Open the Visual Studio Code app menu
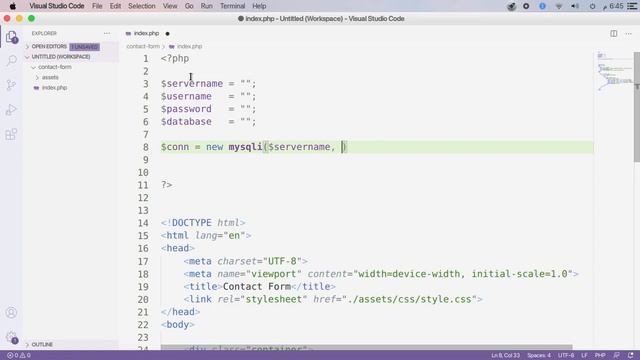Screen dimensions: 640x360 (x=57, y=6)
